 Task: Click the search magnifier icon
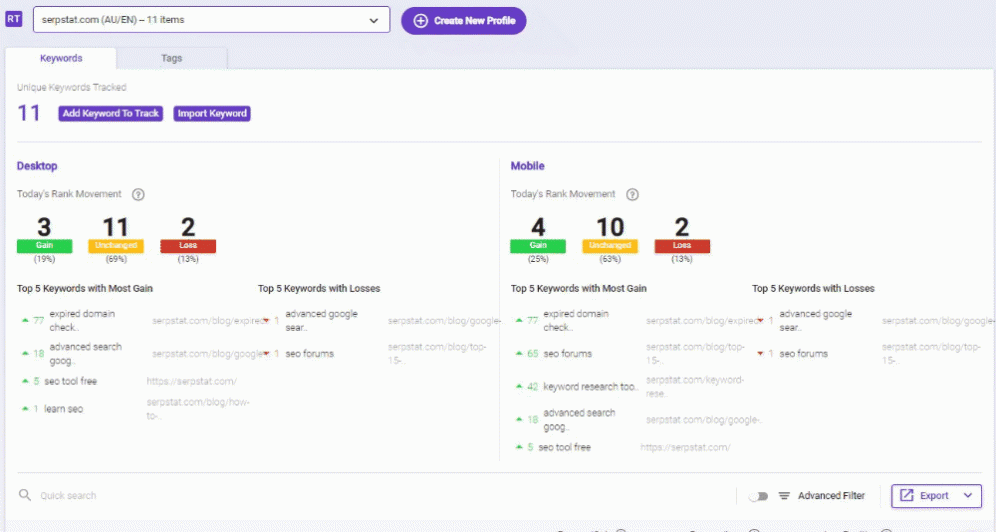pyautogui.click(x=25, y=495)
